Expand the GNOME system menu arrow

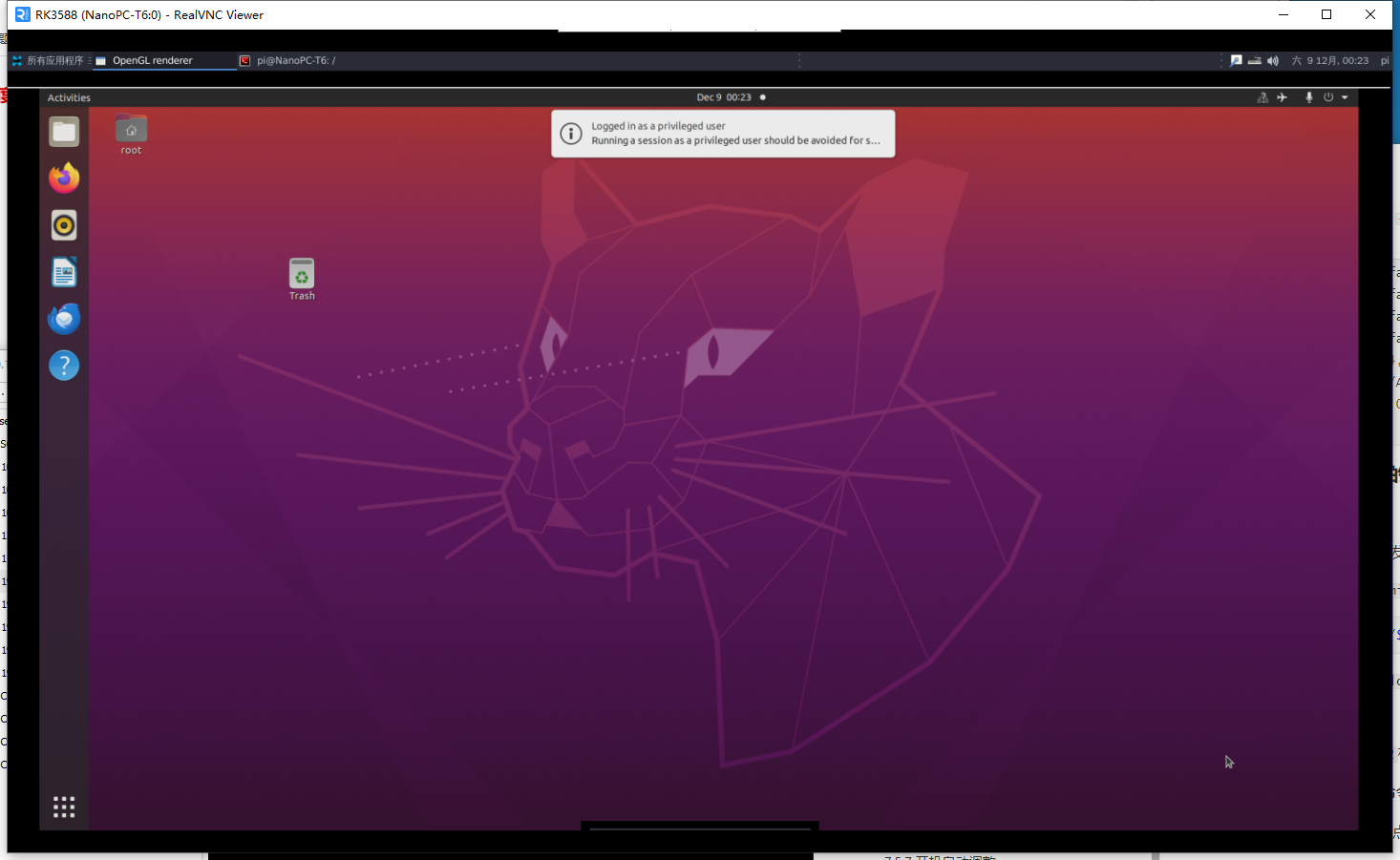(1345, 97)
